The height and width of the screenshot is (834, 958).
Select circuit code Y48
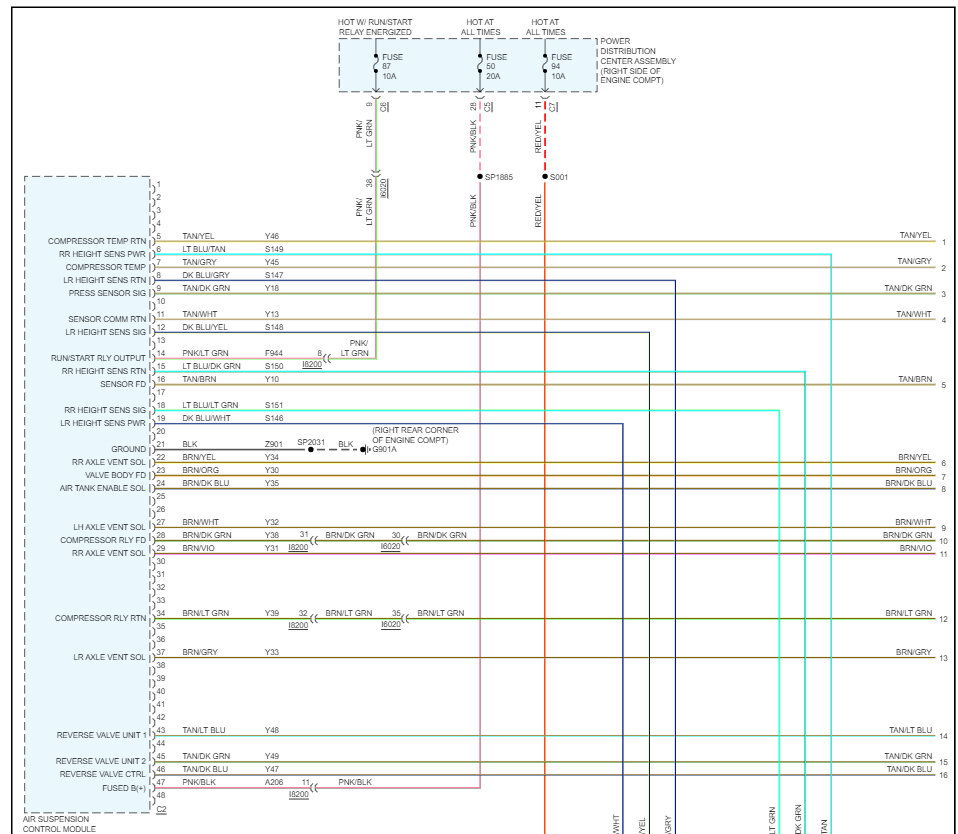coord(272,730)
